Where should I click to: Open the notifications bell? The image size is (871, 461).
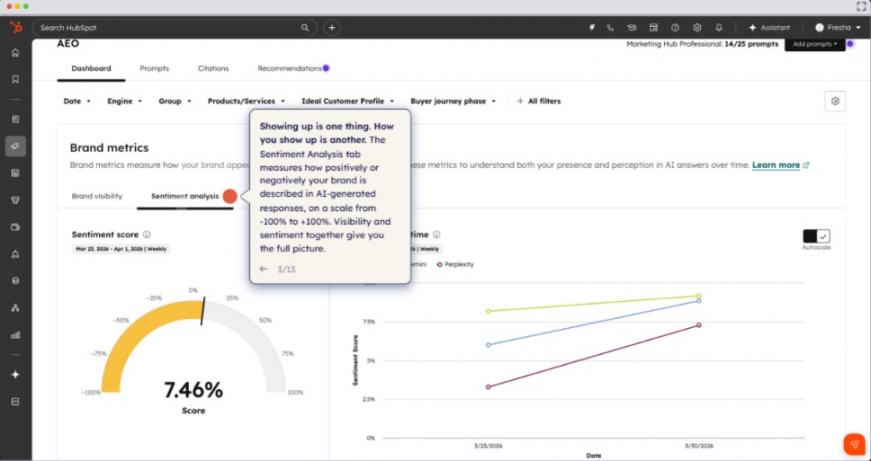pos(719,27)
